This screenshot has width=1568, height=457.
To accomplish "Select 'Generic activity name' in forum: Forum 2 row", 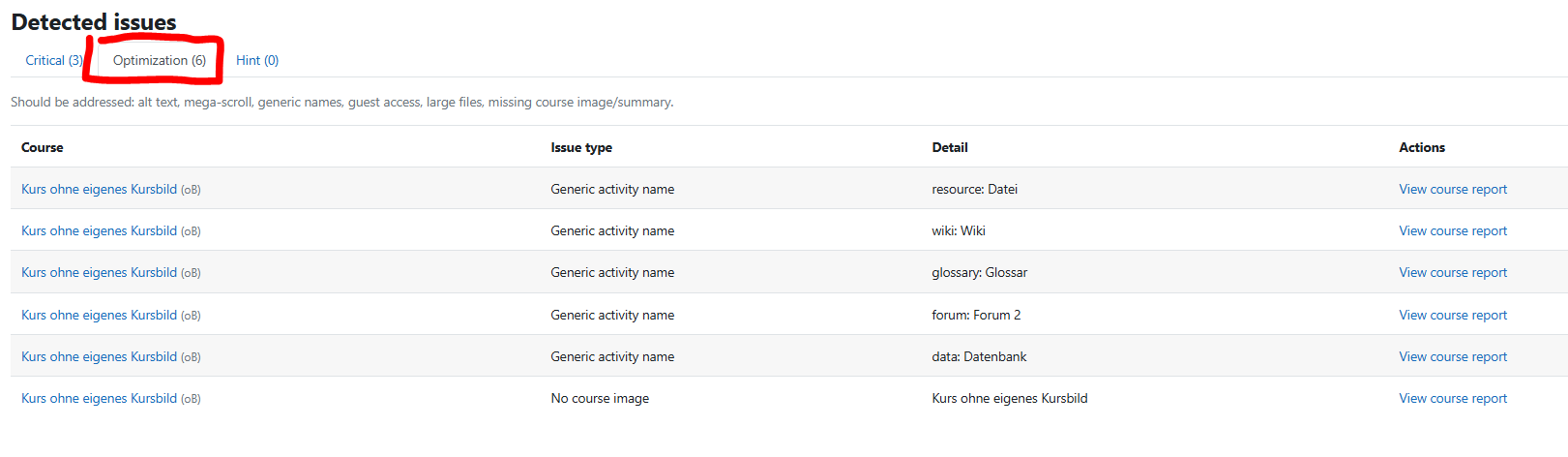I will point(612,315).
